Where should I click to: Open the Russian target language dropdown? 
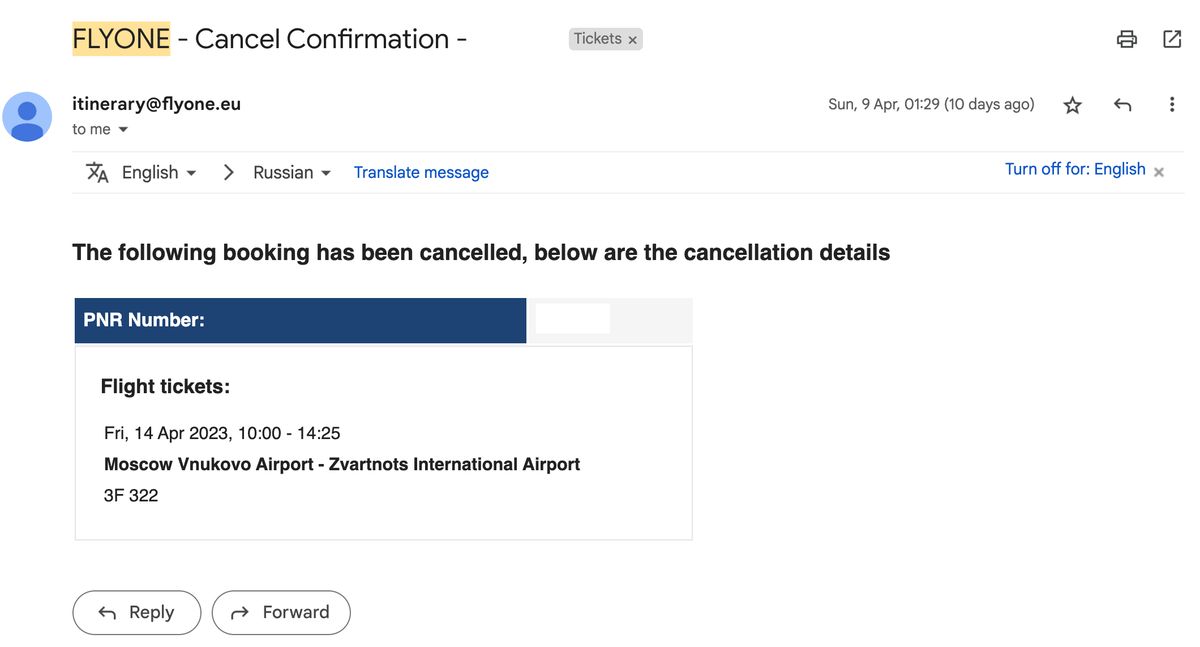coord(292,172)
